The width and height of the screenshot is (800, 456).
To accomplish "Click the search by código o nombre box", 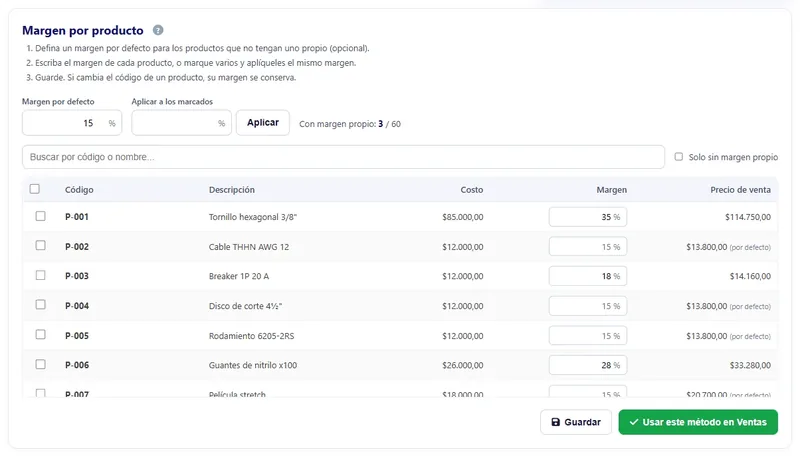I will (x=343, y=157).
